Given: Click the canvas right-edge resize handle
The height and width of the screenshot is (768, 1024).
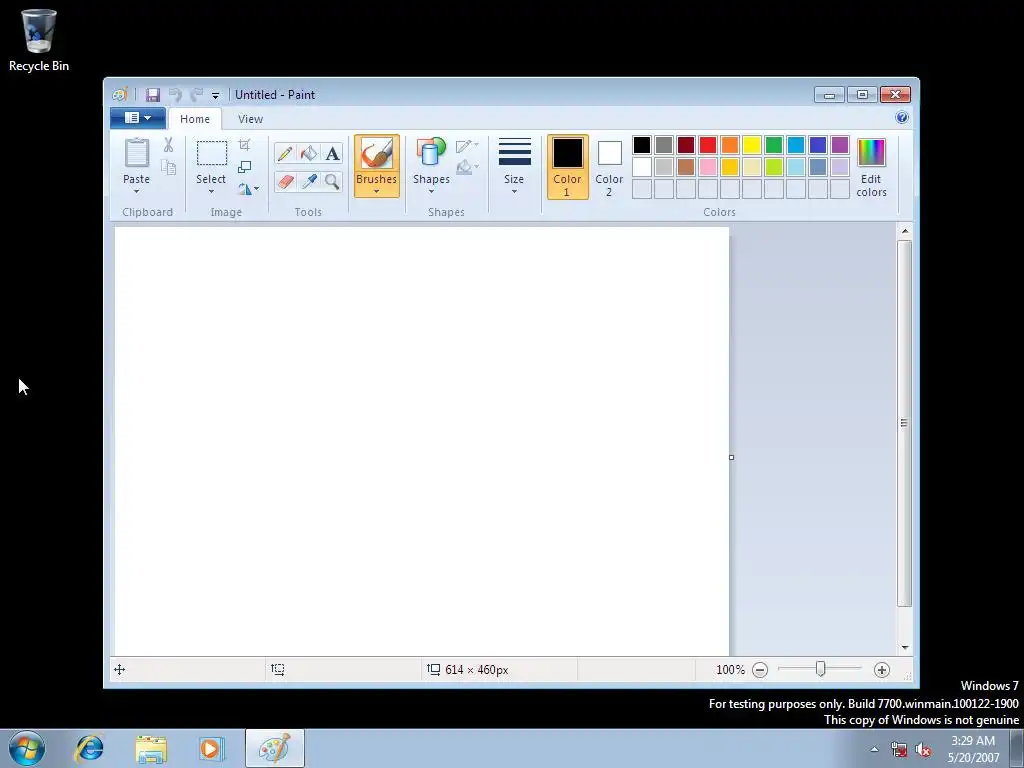Looking at the screenshot, I should point(731,457).
